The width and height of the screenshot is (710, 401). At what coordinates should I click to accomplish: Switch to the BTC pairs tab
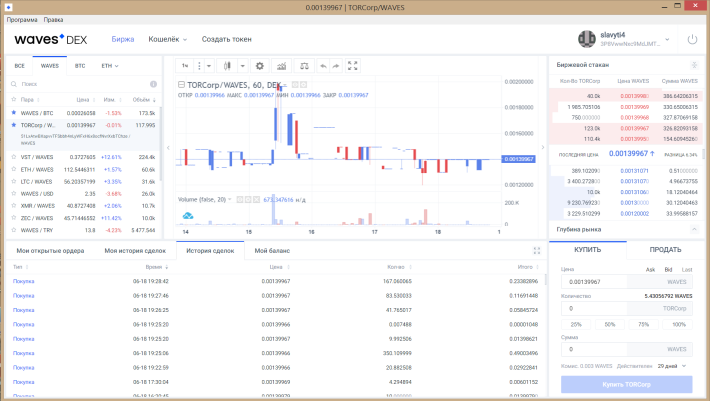(80, 66)
